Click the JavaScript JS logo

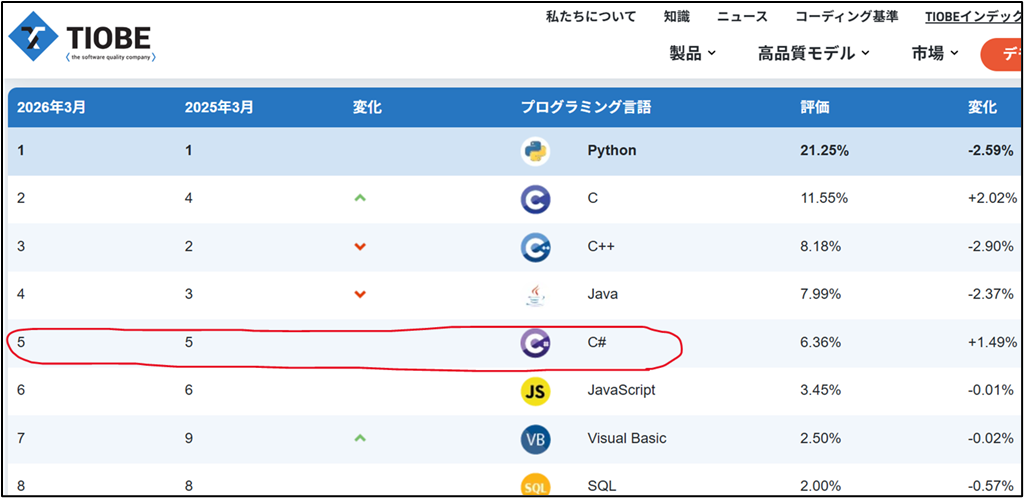click(535, 391)
